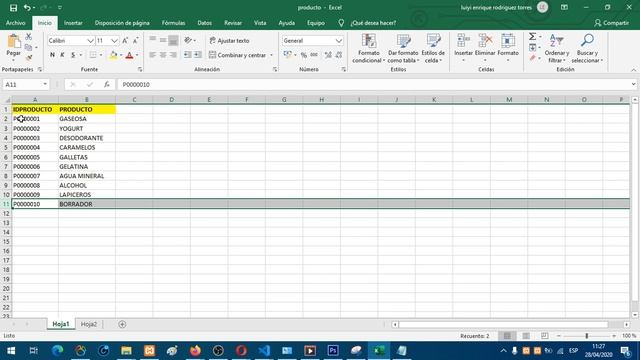Open Ordenar y filtrar menu

point(557,48)
